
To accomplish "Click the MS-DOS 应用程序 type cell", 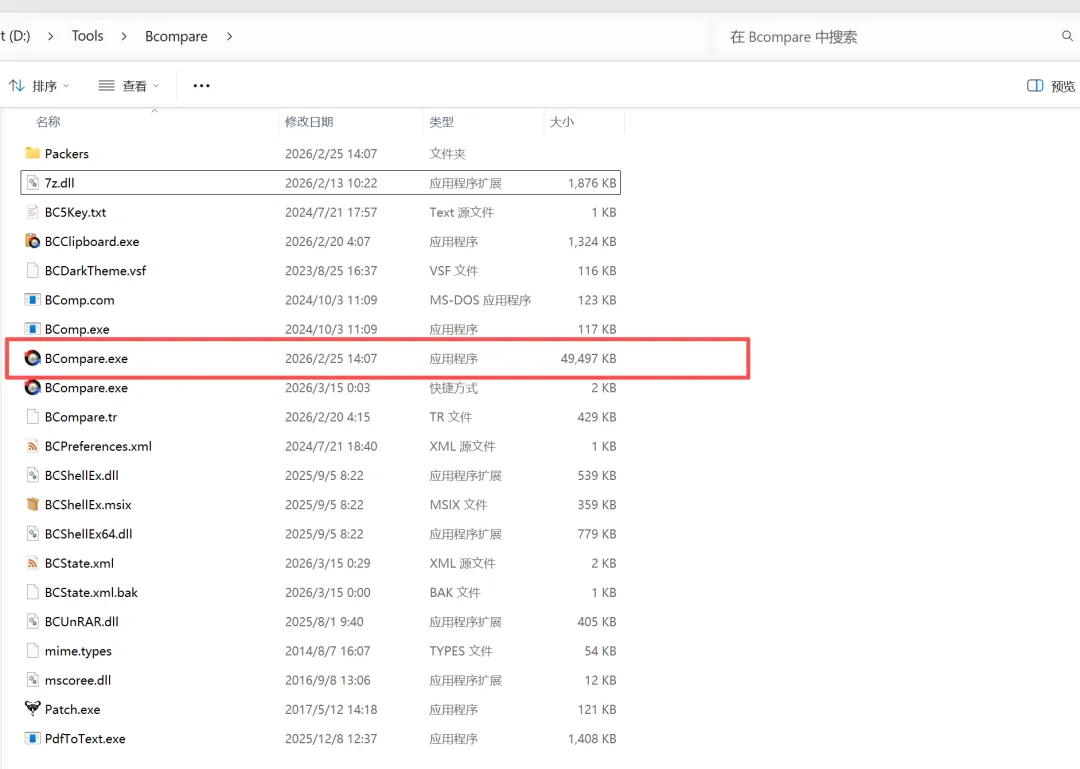I will (480, 300).
